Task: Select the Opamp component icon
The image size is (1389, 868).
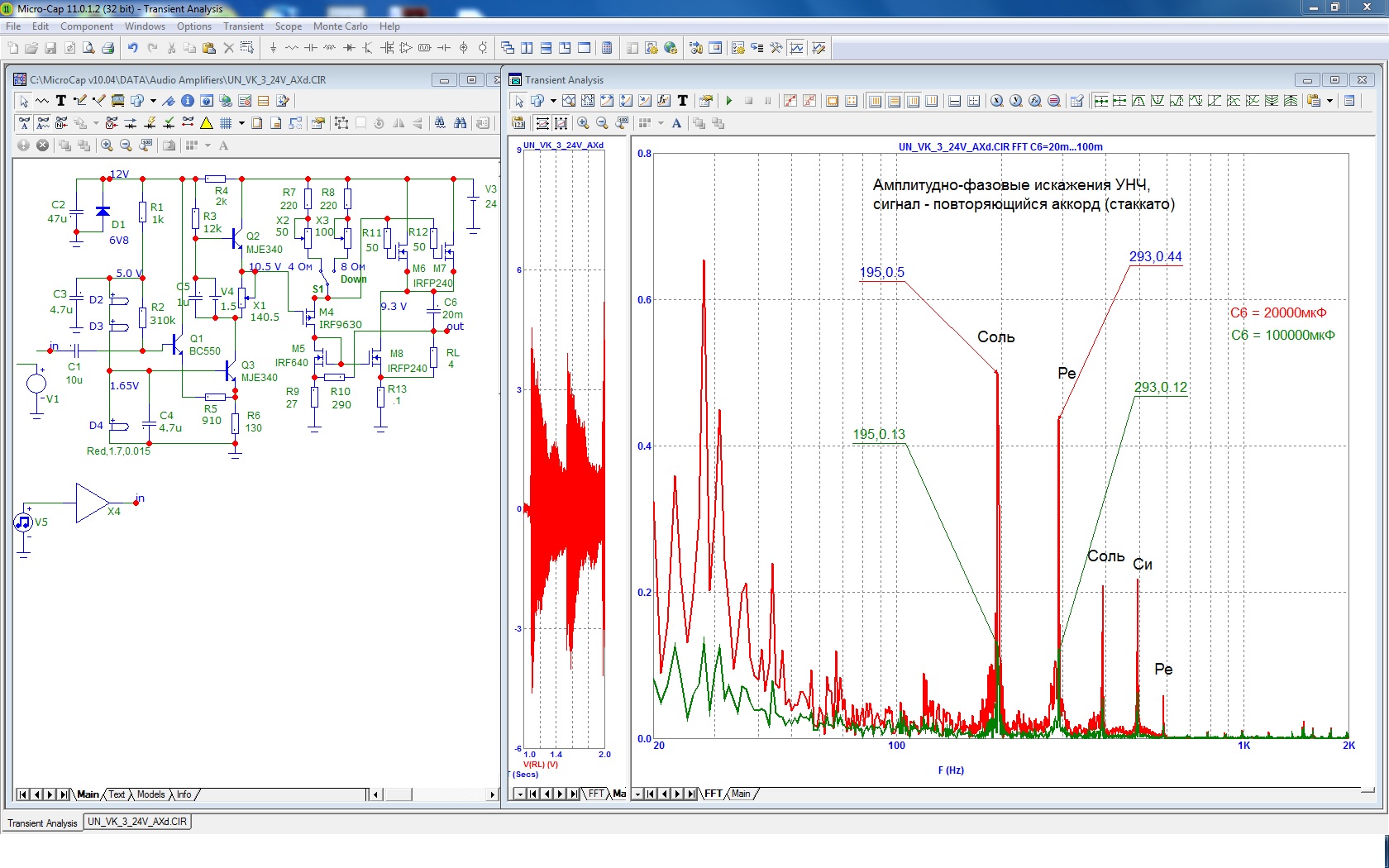Action: point(405,48)
